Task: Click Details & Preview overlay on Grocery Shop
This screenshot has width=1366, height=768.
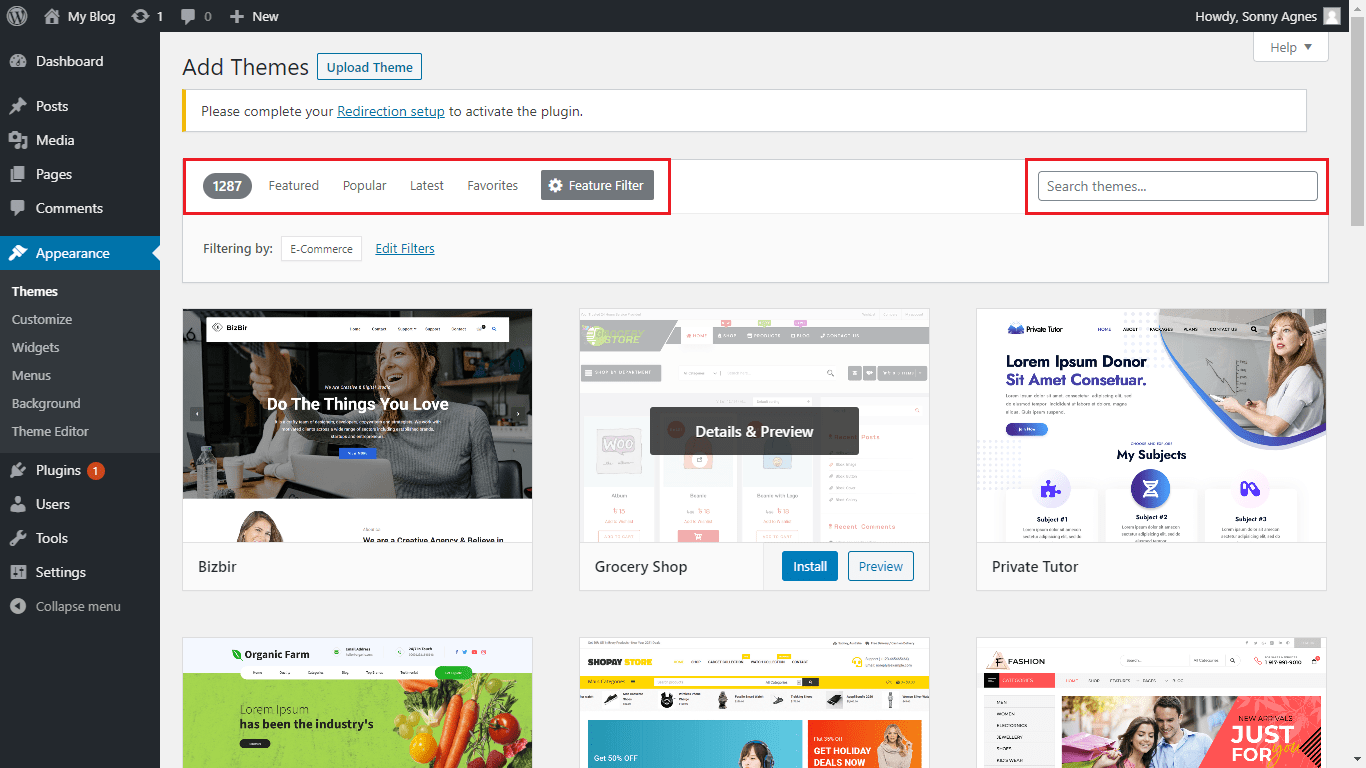Action: [754, 431]
